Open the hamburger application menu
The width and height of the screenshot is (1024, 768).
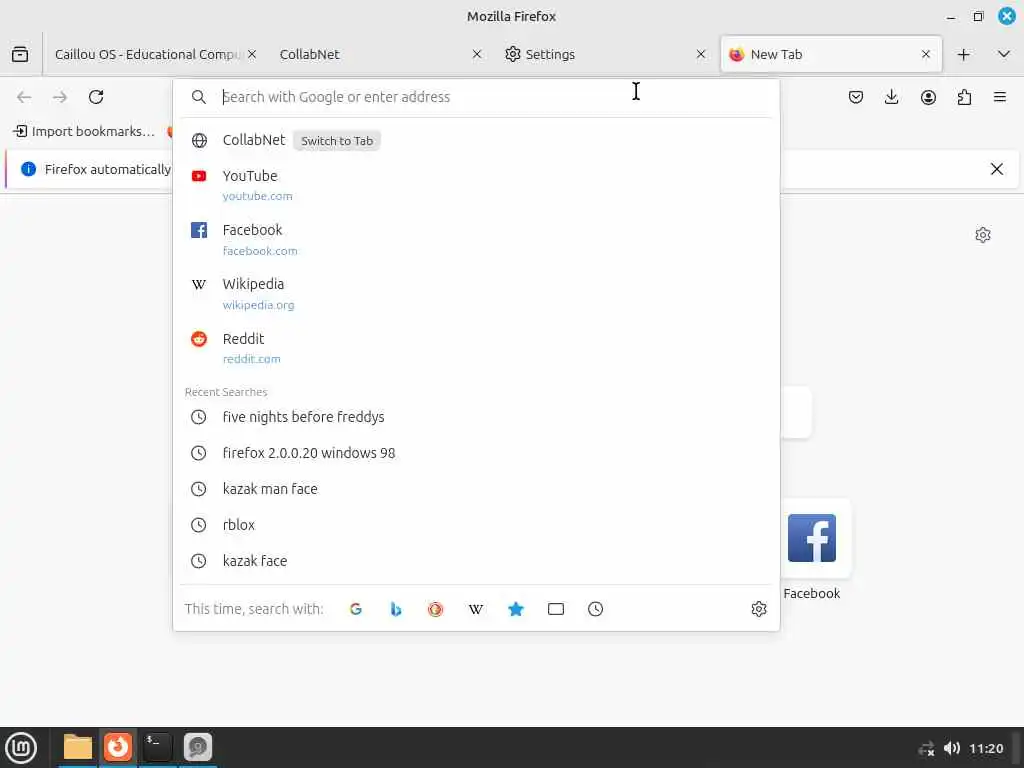point(1000,97)
